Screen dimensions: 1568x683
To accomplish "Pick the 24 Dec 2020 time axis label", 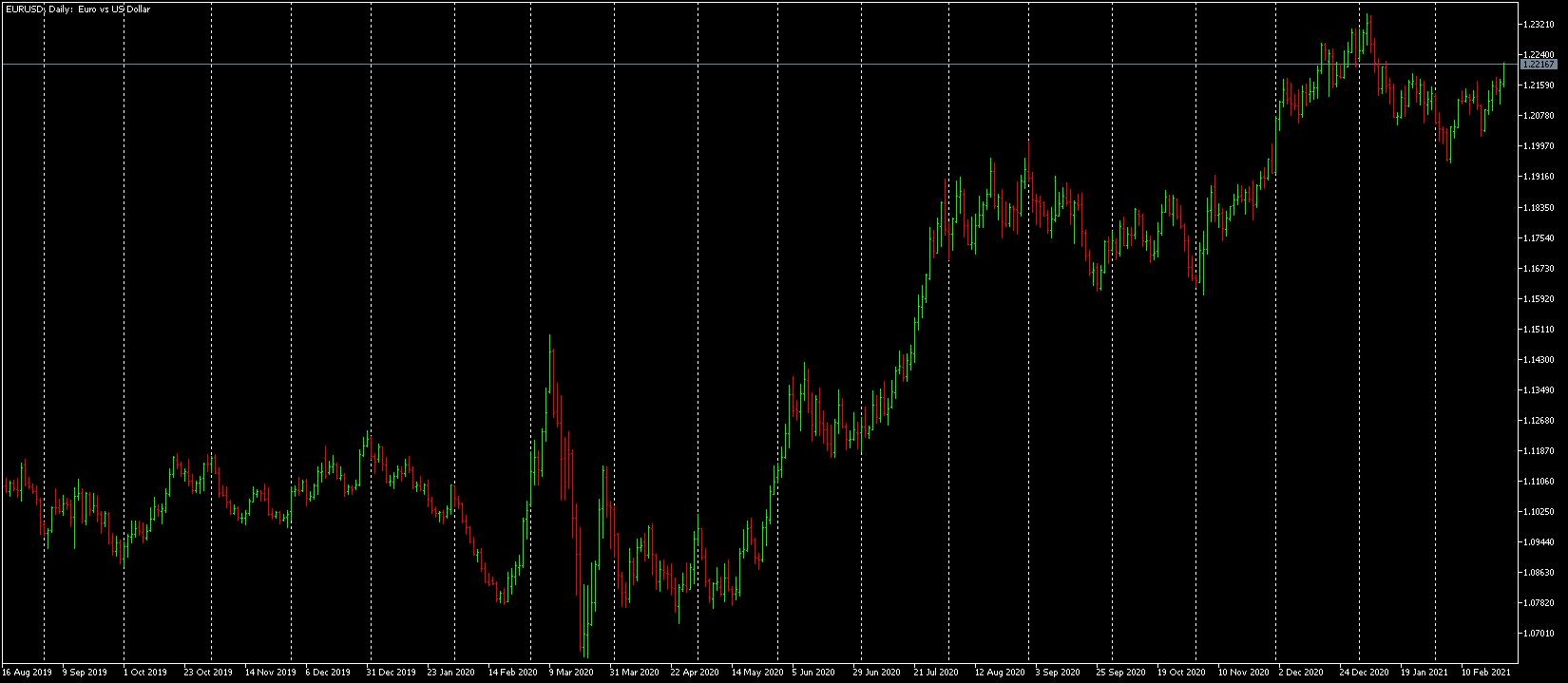I will [x=1365, y=673].
